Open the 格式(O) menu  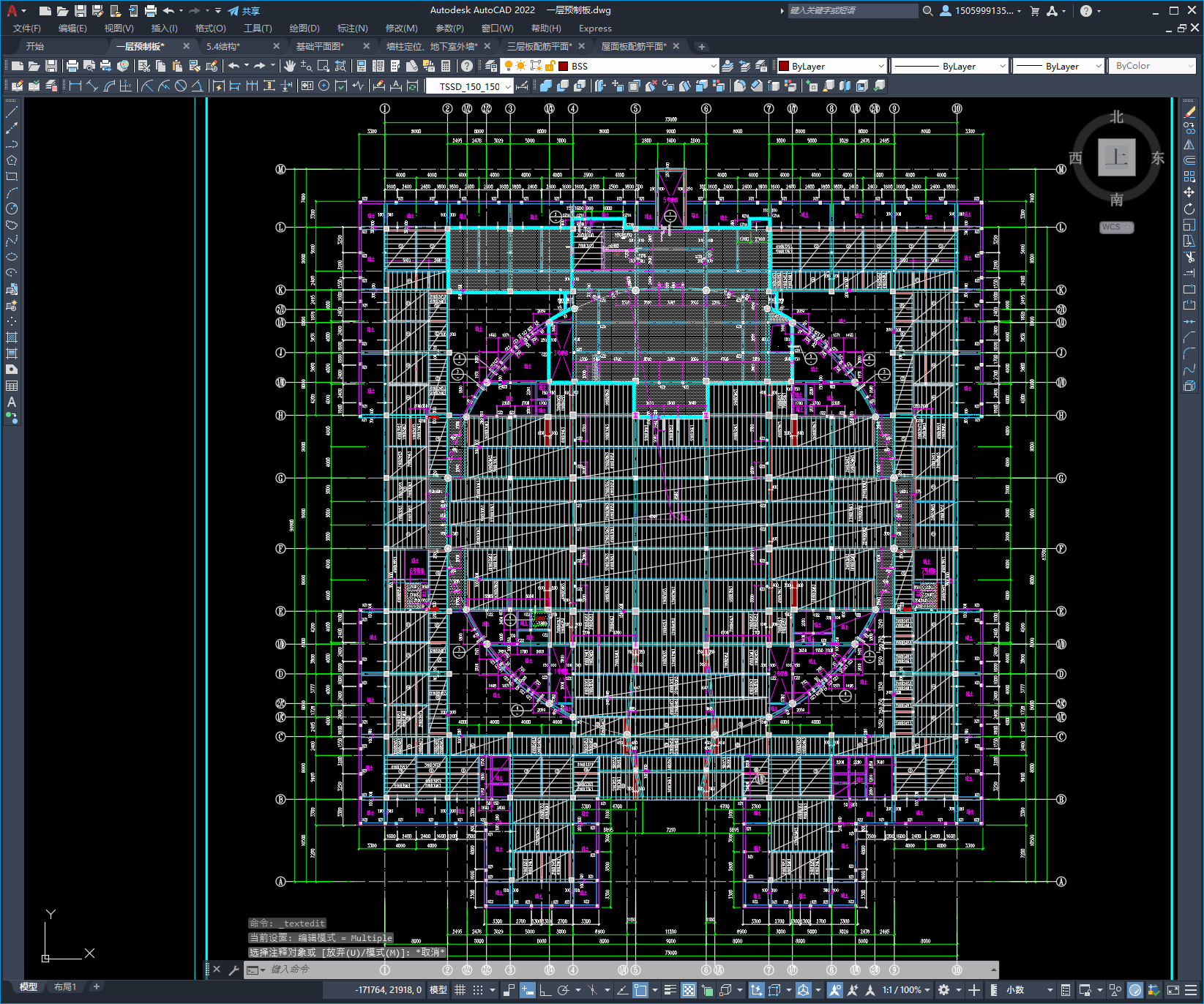(211, 29)
